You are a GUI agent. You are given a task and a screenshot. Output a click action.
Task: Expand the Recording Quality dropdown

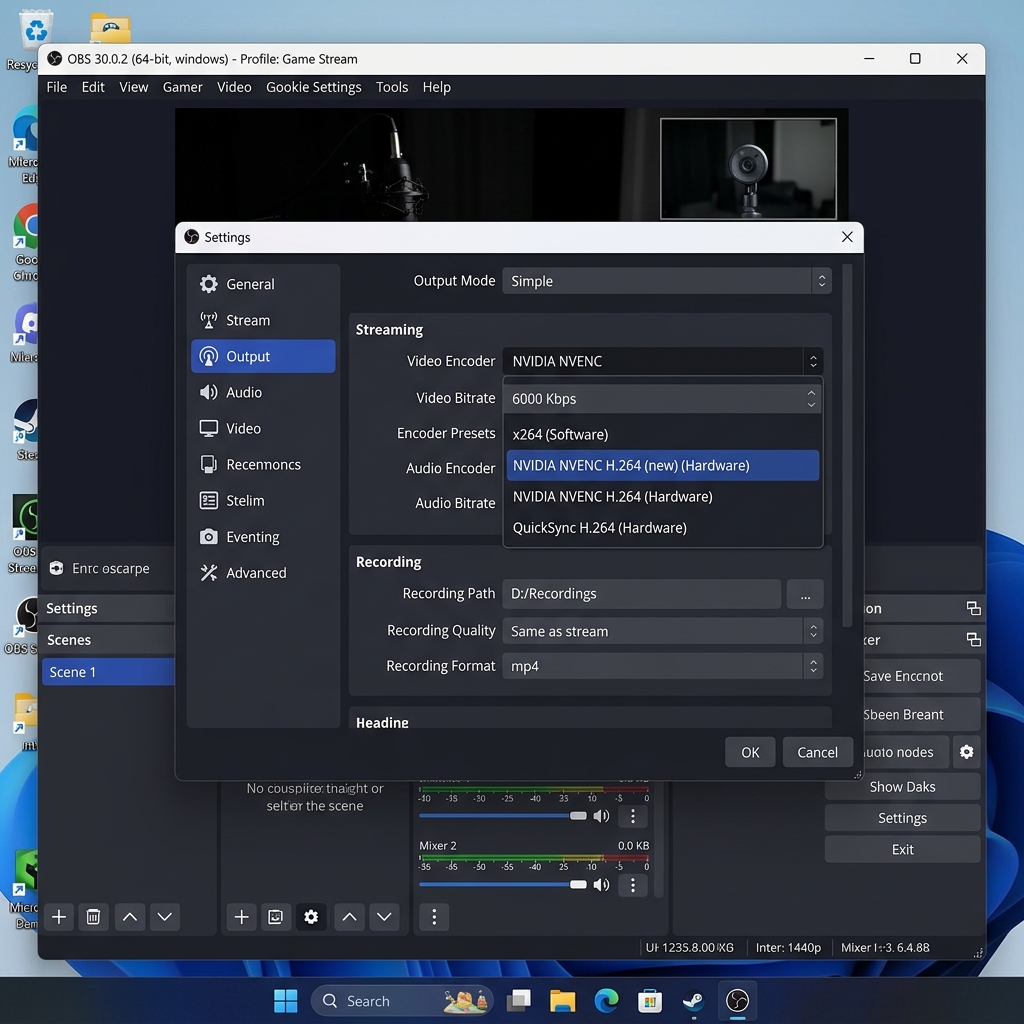(662, 631)
